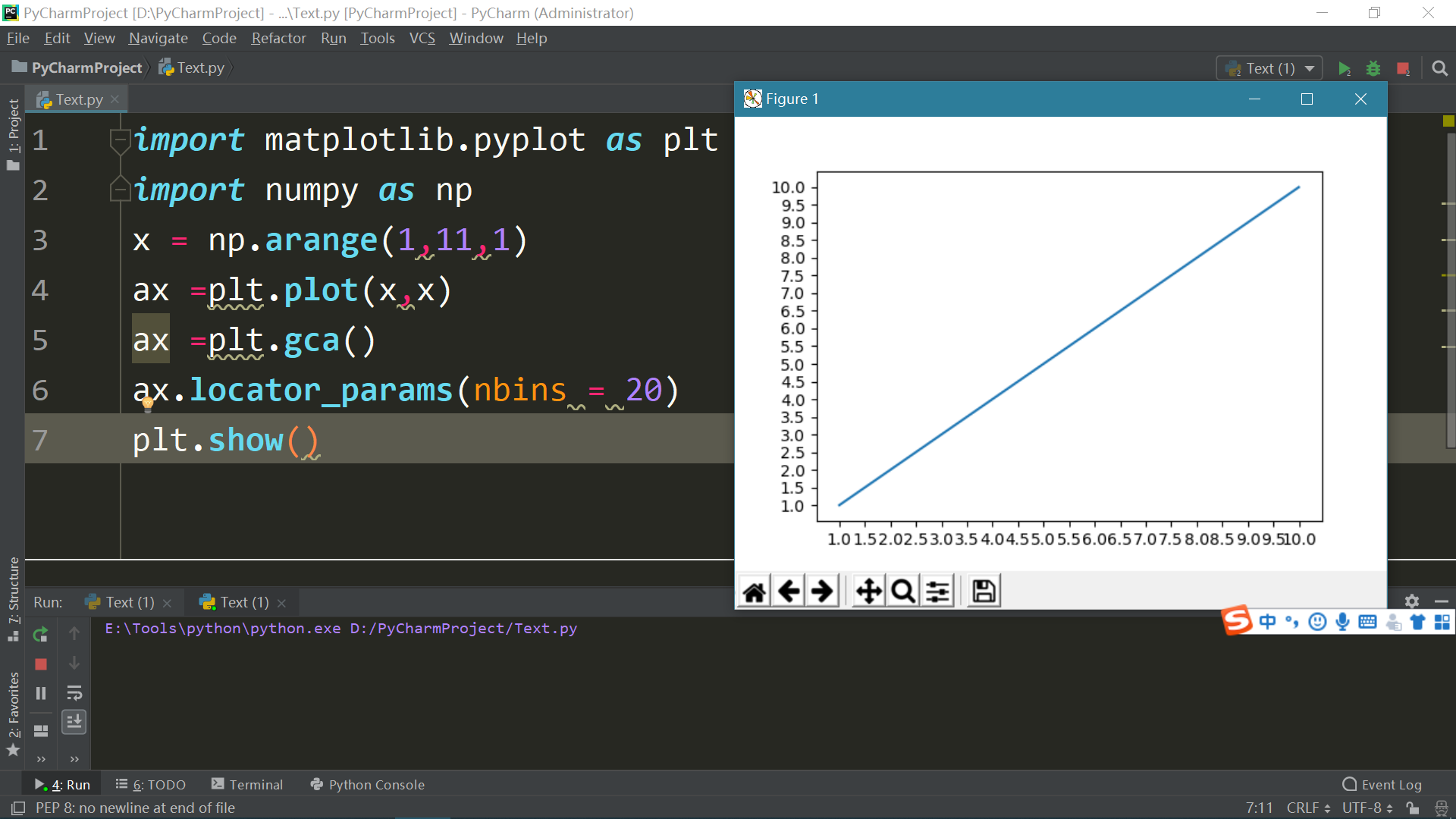Click the Sogou input method S icon
The height and width of the screenshot is (819, 1456).
pos(1236,621)
